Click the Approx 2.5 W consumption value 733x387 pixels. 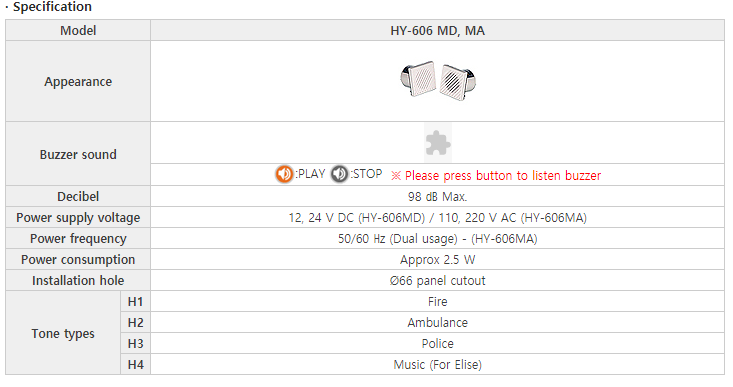tap(438, 259)
